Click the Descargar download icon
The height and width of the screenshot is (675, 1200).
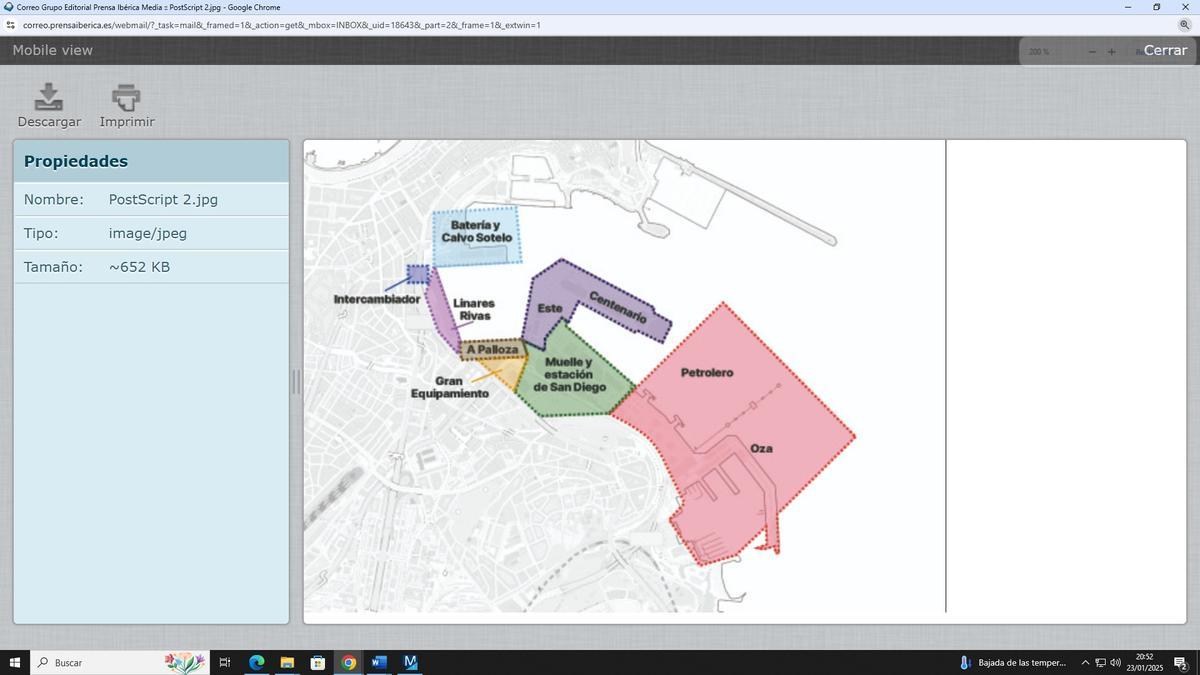48,97
